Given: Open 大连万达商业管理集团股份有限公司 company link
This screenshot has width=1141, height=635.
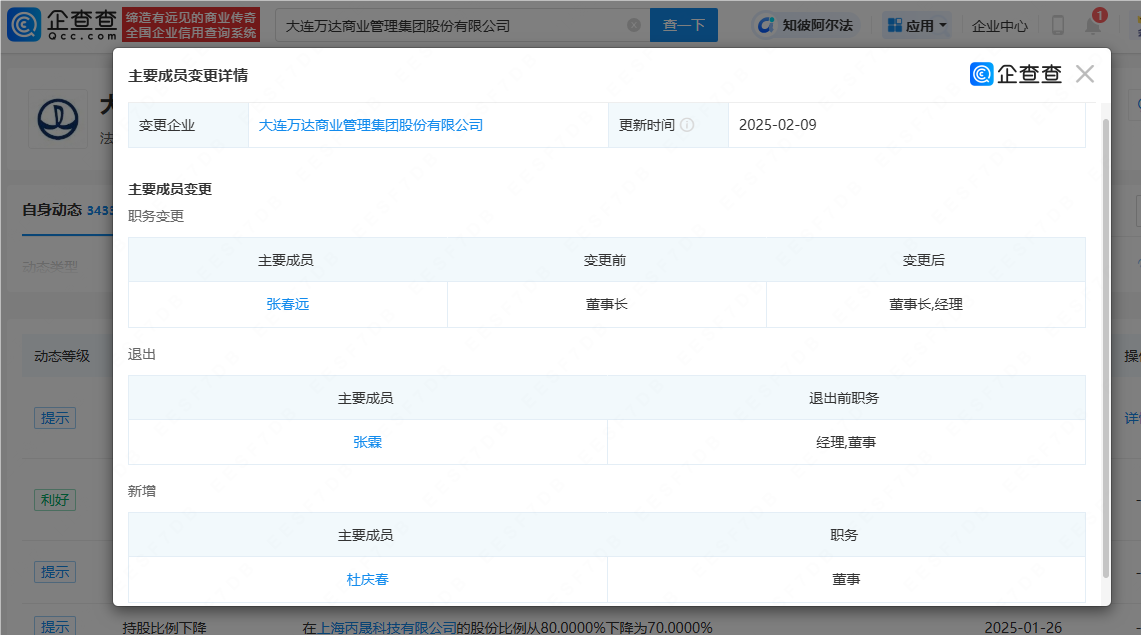Looking at the screenshot, I should click(x=371, y=126).
